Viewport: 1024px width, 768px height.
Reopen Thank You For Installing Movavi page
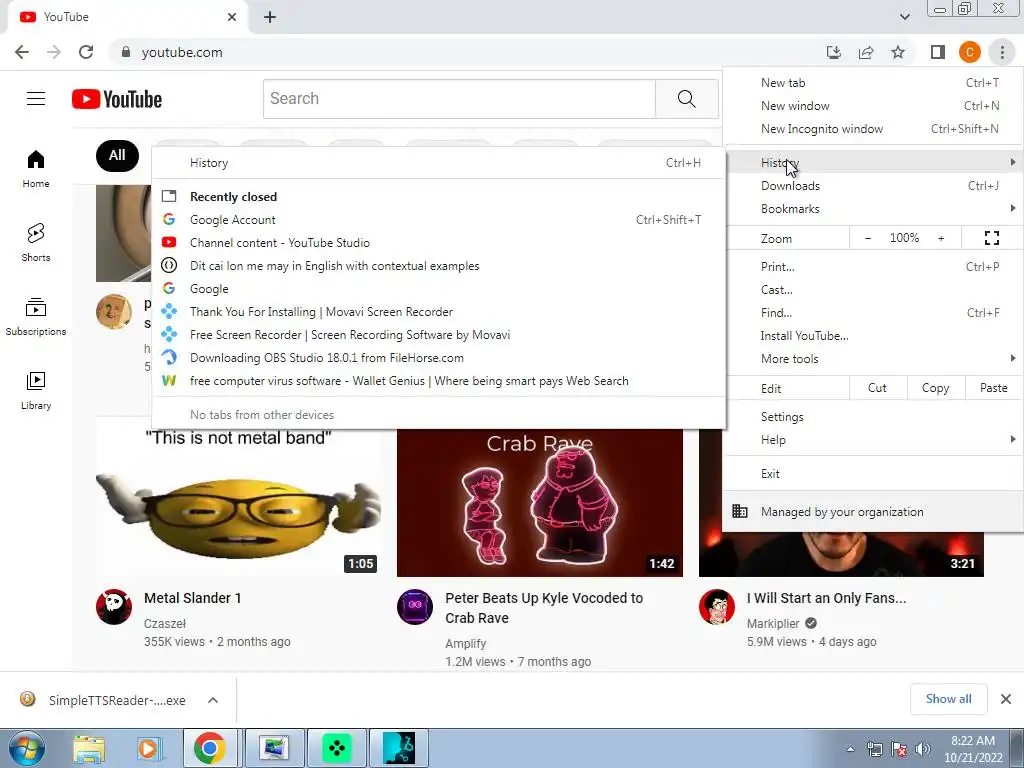click(438, 312)
